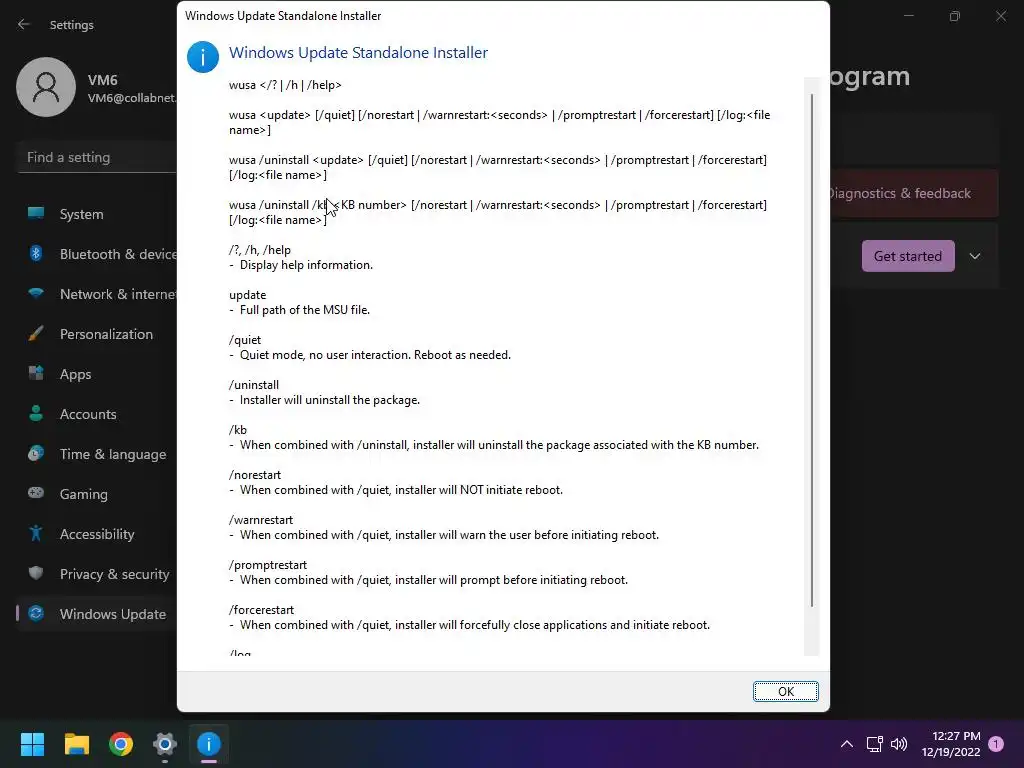Open the Windows Start menu
The height and width of the screenshot is (768, 1024).
coord(32,744)
